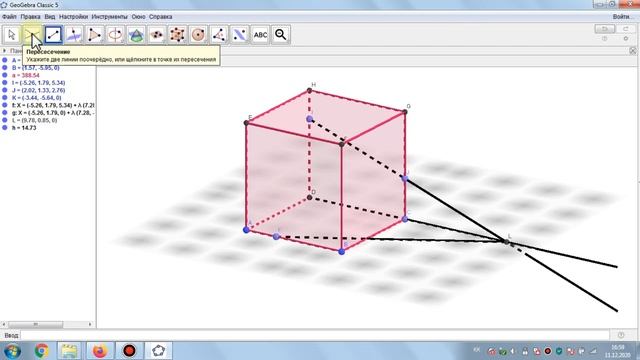The height and width of the screenshot is (360, 640).
Task: Open Firefox from the taskbar
Action: [99, 351]
